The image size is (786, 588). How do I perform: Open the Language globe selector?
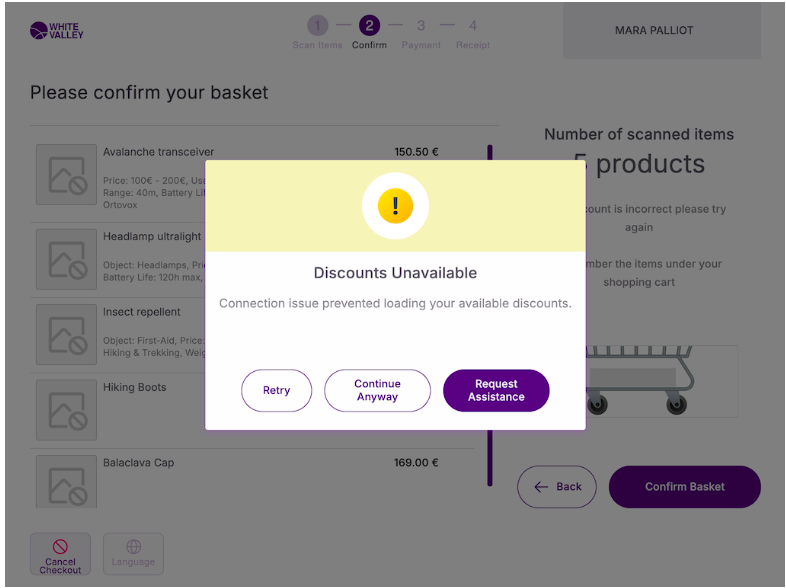click(x=133, y=554)
